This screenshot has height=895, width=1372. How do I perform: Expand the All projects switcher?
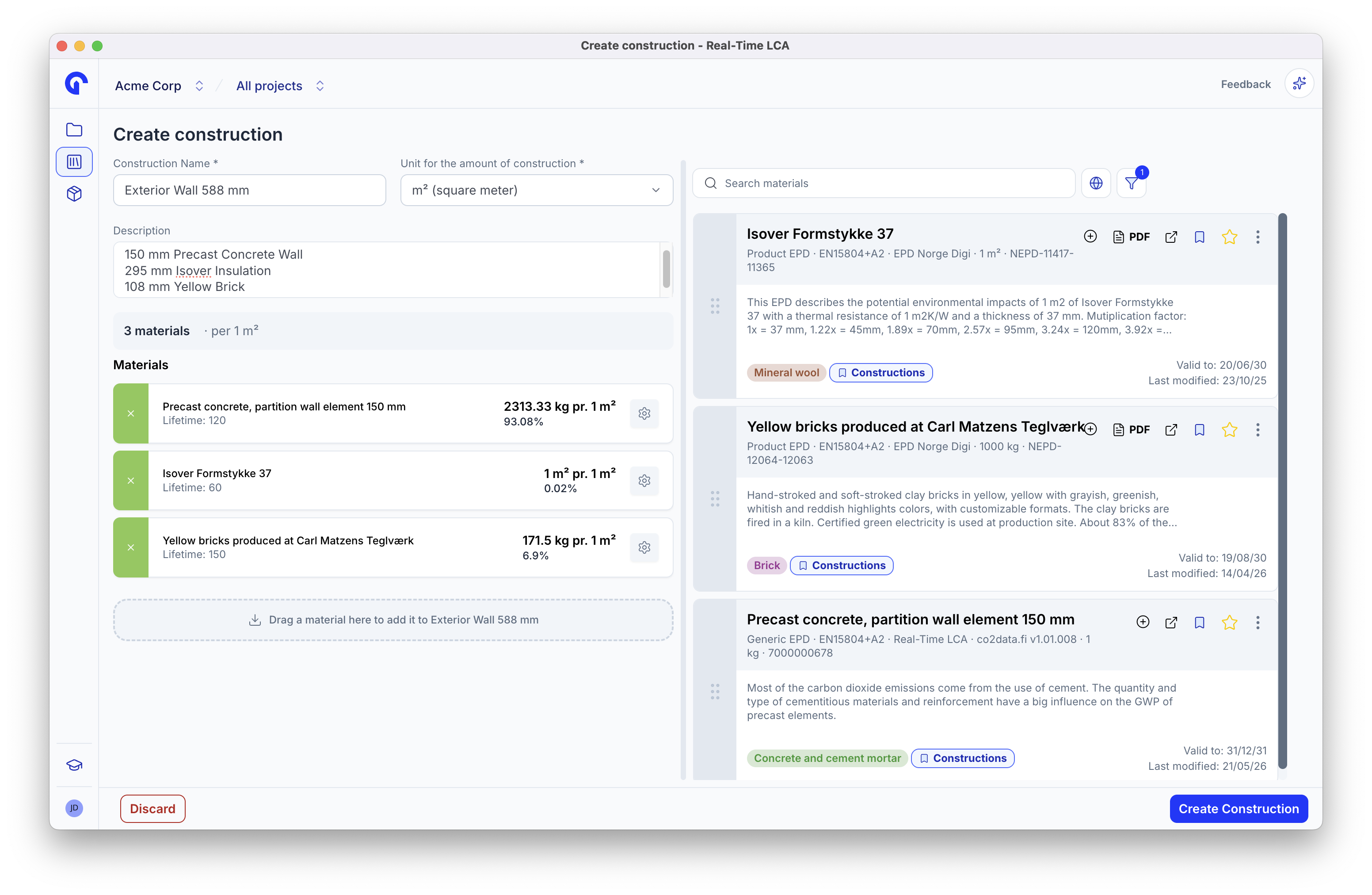coord(320,85)
